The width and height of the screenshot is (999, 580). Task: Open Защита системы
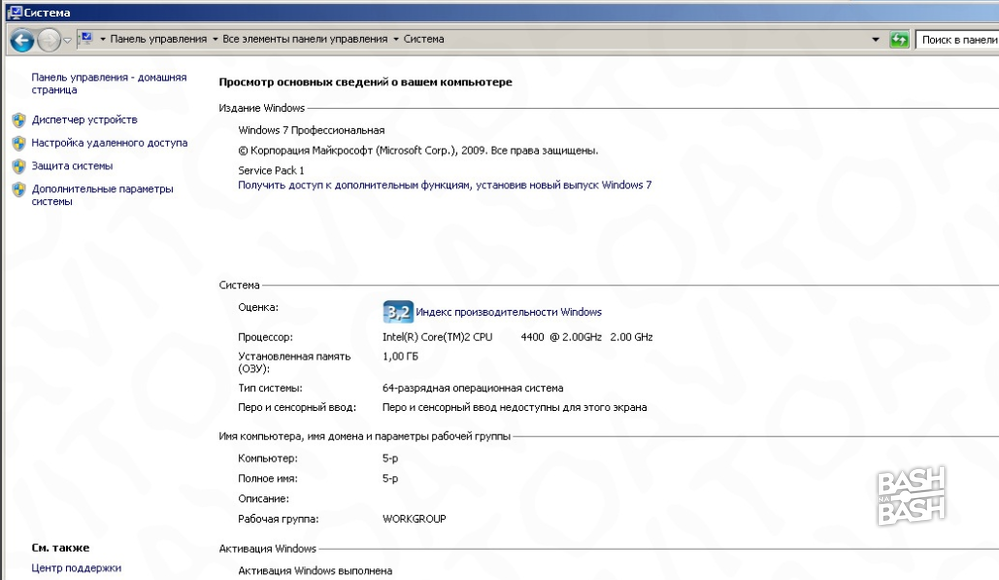click(x=72, y=166)
